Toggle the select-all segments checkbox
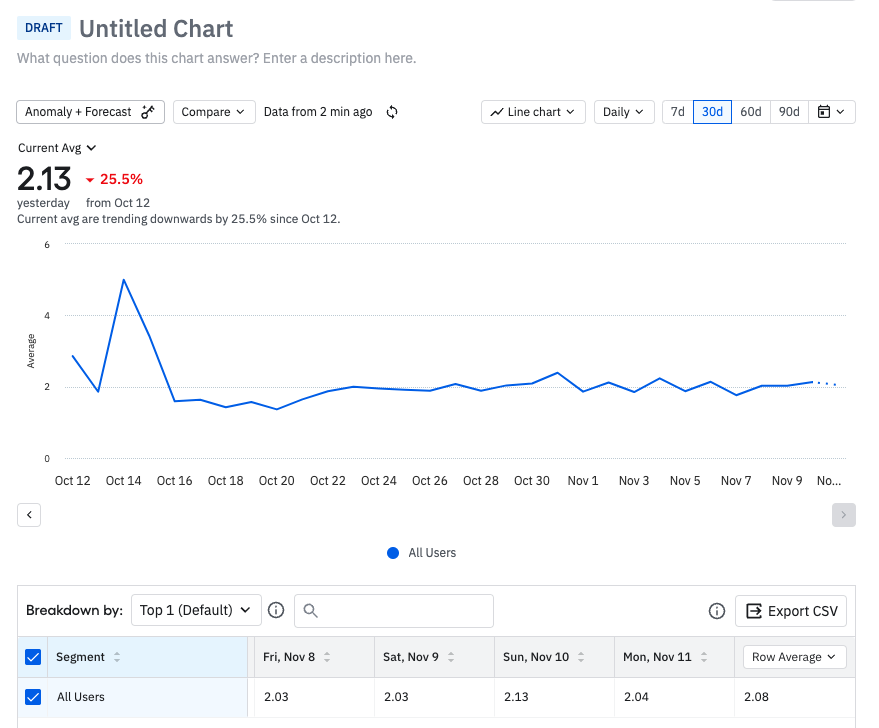The width and height of the screenshot is (879, 728). 33,657
